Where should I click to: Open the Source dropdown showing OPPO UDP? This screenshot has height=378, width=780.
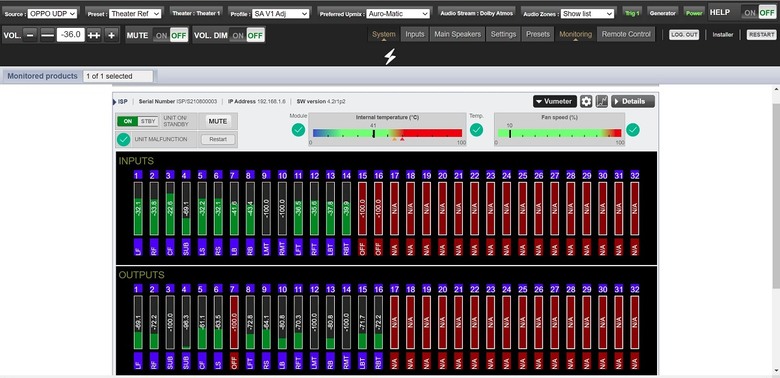click(52, 13)
